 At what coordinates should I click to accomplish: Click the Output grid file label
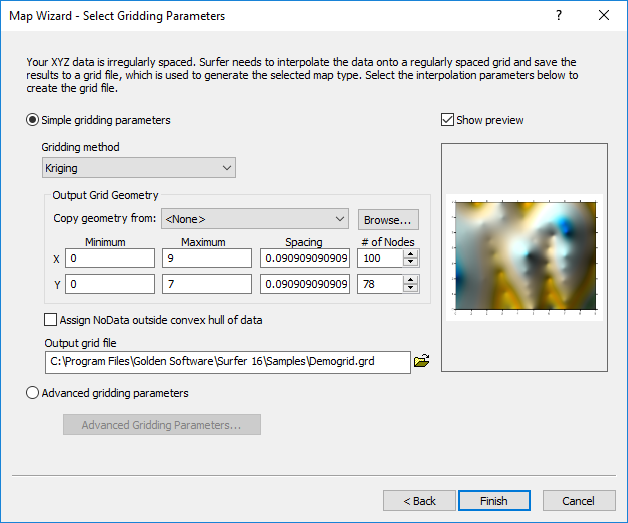[x=81, y=343]
